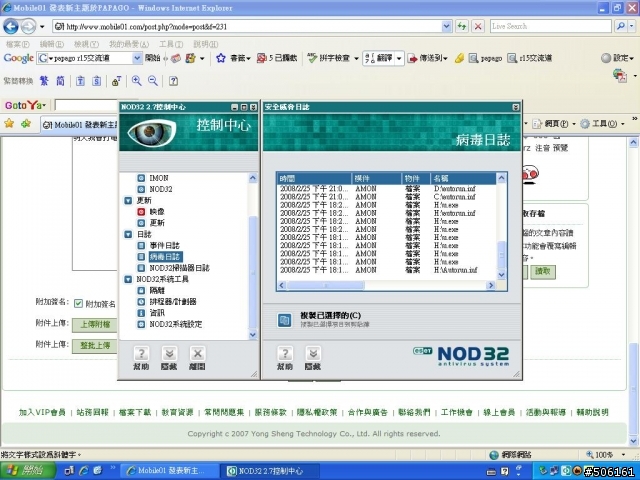The width and height of the screenshot is (640, 480).
Task: Click 隱藏 hide icon in virus log panel
Action: click(x=313, y=353)
